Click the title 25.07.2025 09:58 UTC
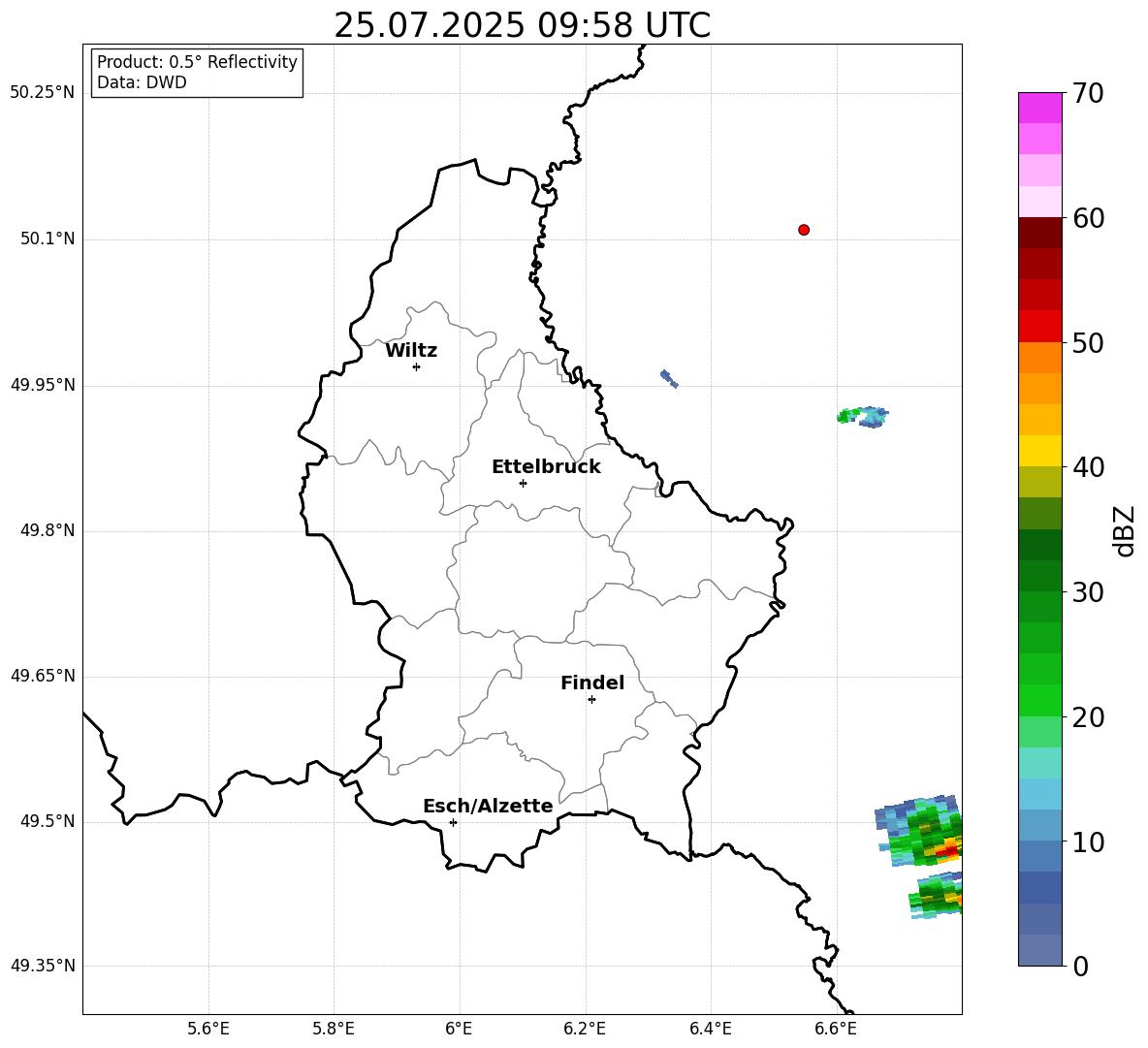The height and width of the screenshot is (1048, 1148). pyautogui.click(x=522, y=25)
